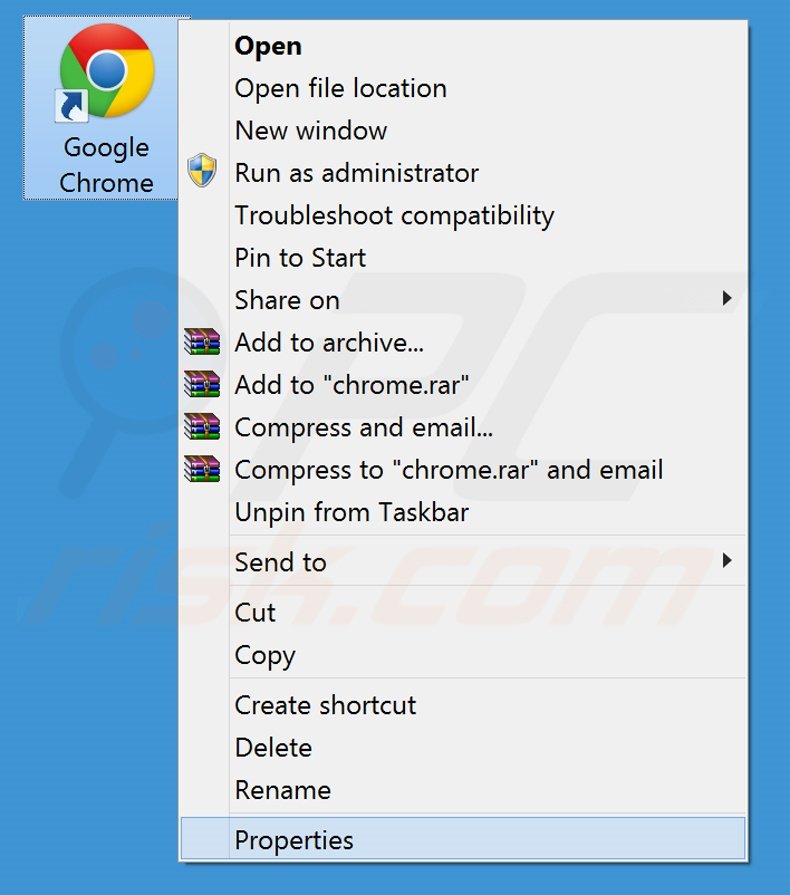Screen dimensions: 790x895
Task: Choose Troubleshoot compatibility
Action: (463, 215)
